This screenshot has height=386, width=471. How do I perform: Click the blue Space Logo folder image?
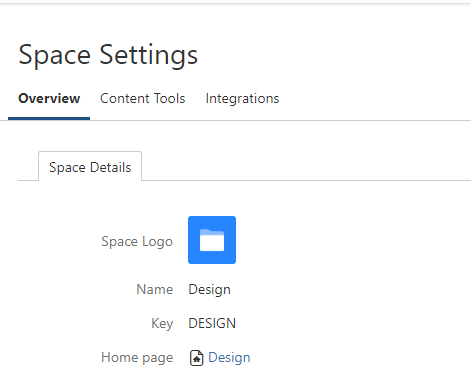212,240
